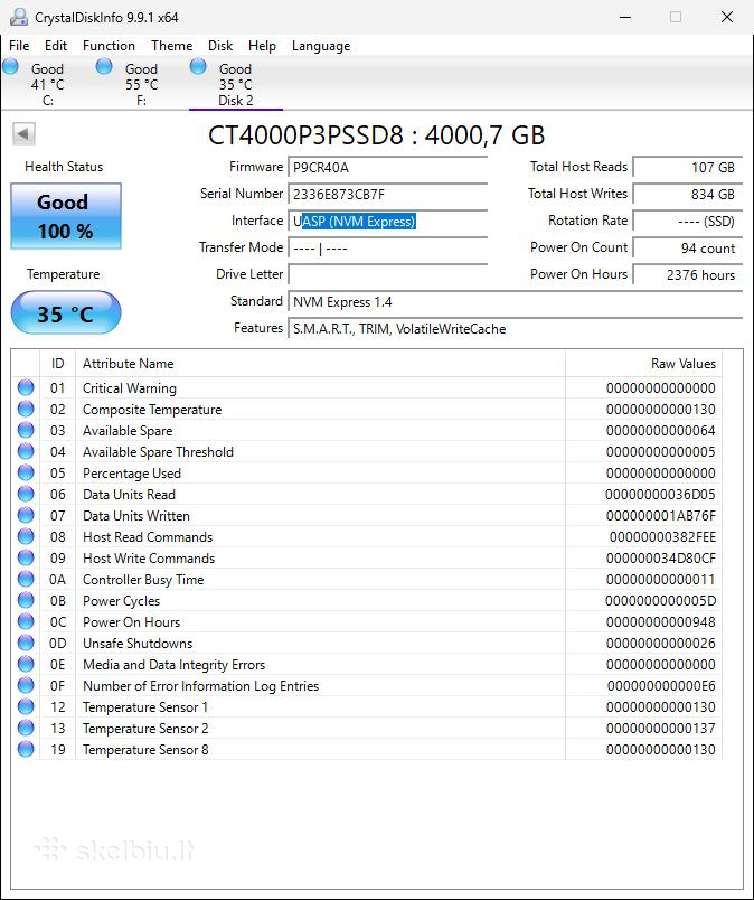
Task: Click status orb of Temperature Sensor 1 row
Action: [x=26, y=707]
